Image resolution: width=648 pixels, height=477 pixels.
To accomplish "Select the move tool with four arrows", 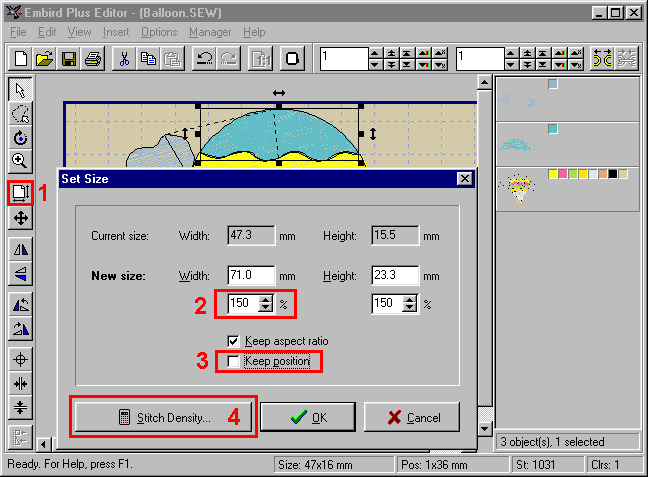I will click(20, 217).
